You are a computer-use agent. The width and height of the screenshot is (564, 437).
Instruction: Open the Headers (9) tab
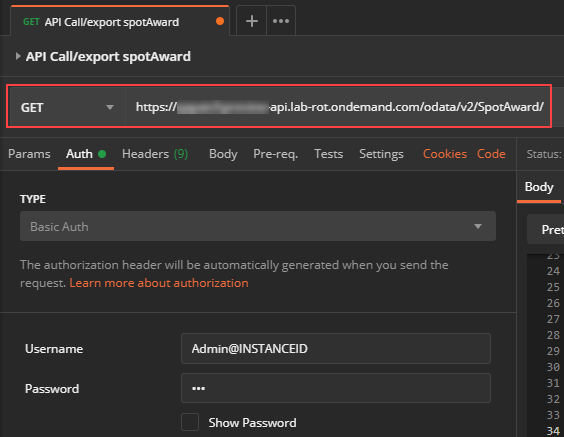click(155, 154)
